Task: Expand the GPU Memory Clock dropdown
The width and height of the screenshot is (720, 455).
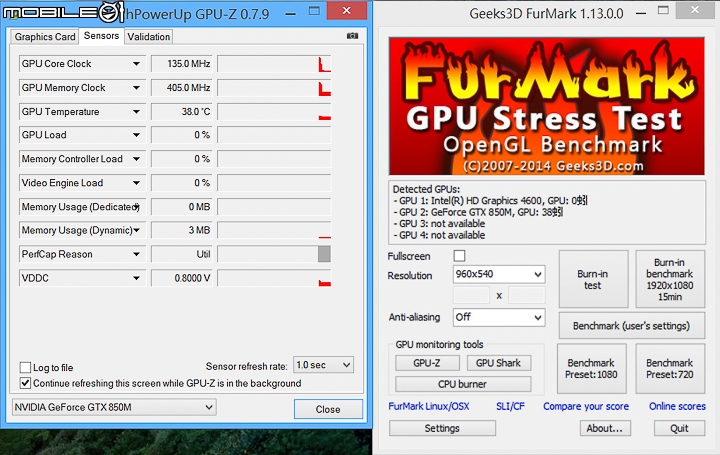Action: coord(136,88)
